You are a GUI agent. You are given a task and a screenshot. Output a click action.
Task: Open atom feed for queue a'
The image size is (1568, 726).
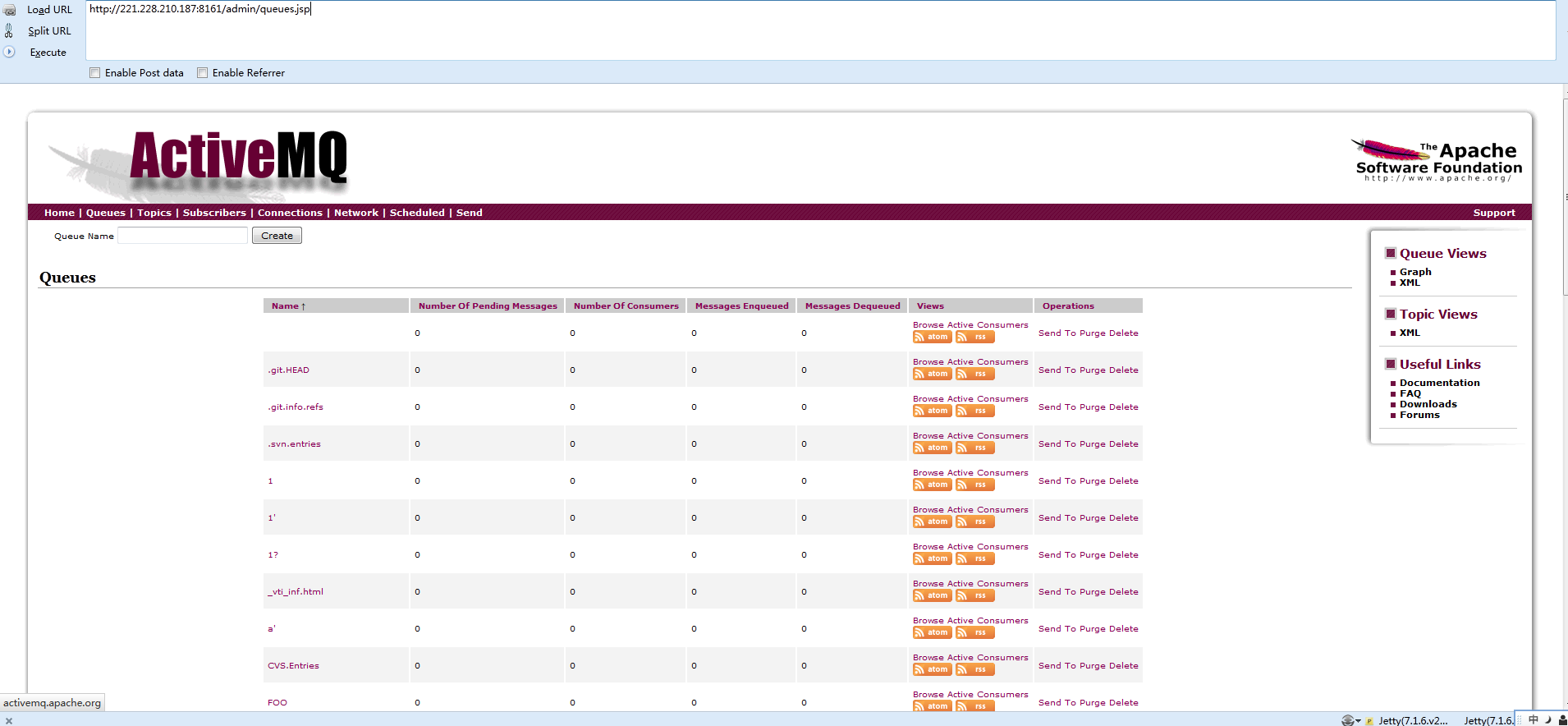pyautogui.click(x=932, y=632)
